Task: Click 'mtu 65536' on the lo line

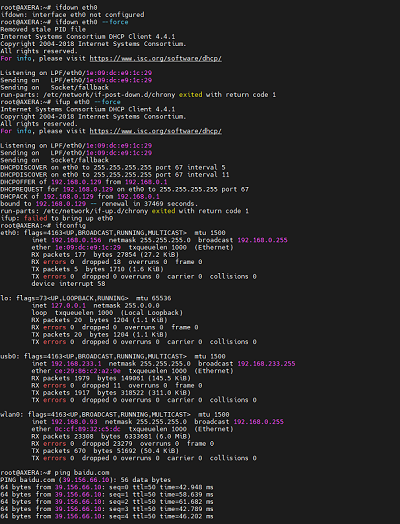Action: pos(153,298)
